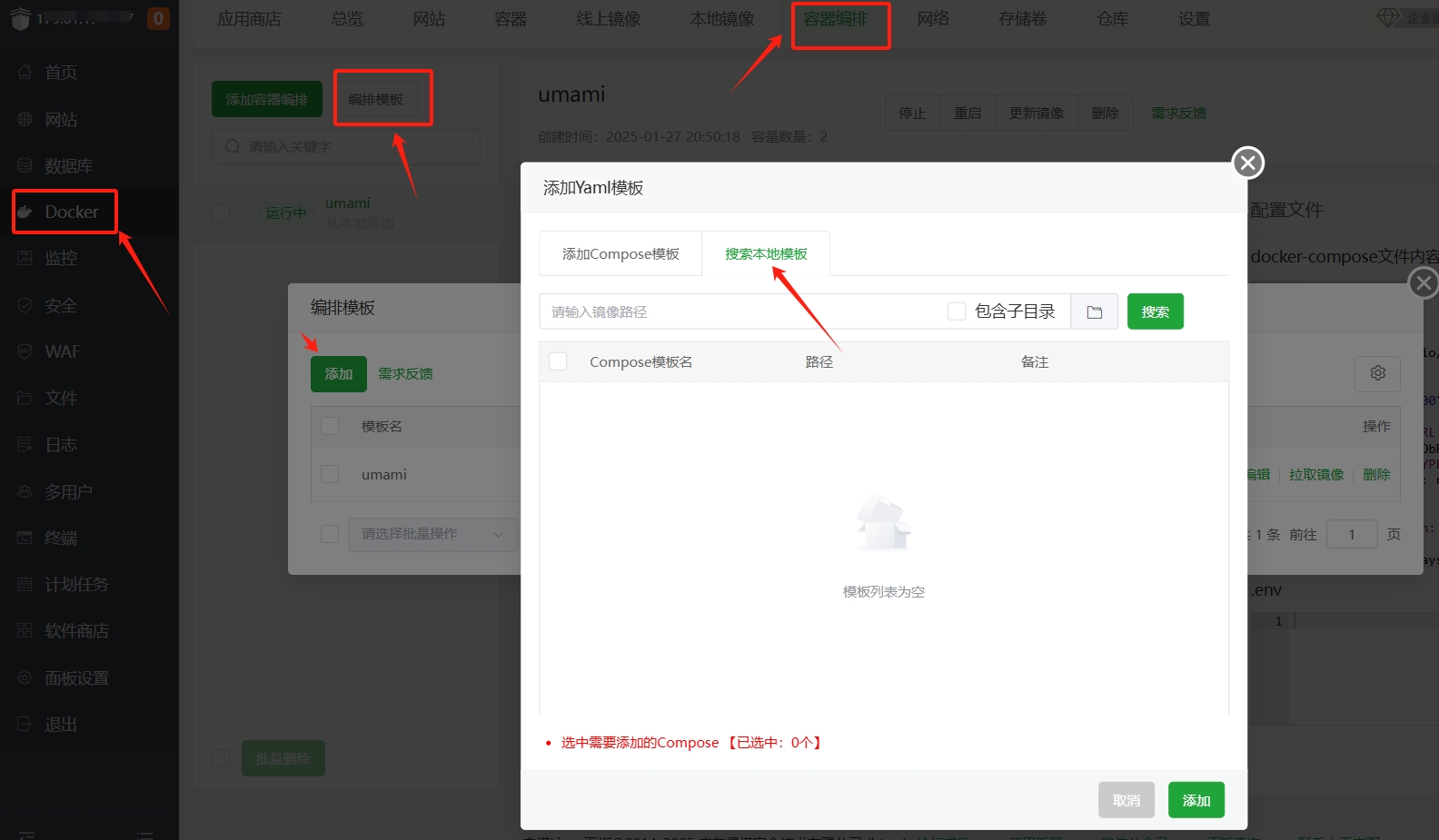Screen dimensions: 1439x840
Task: Open the 容器编排 tab in the top navigation
Action: pyautogui.click(x=836, y=19)
